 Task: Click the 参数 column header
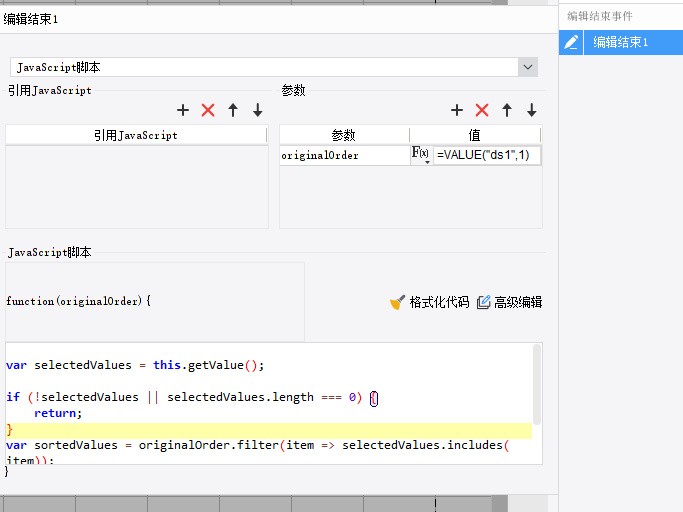[x=343, y=135]
